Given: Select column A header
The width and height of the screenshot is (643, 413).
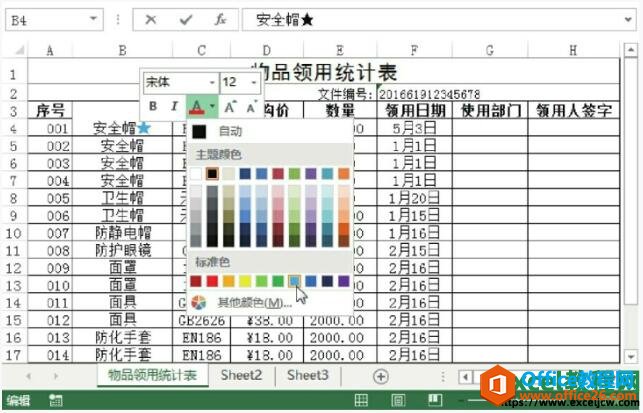Looking at the screenshot, I should coord(50,50).
